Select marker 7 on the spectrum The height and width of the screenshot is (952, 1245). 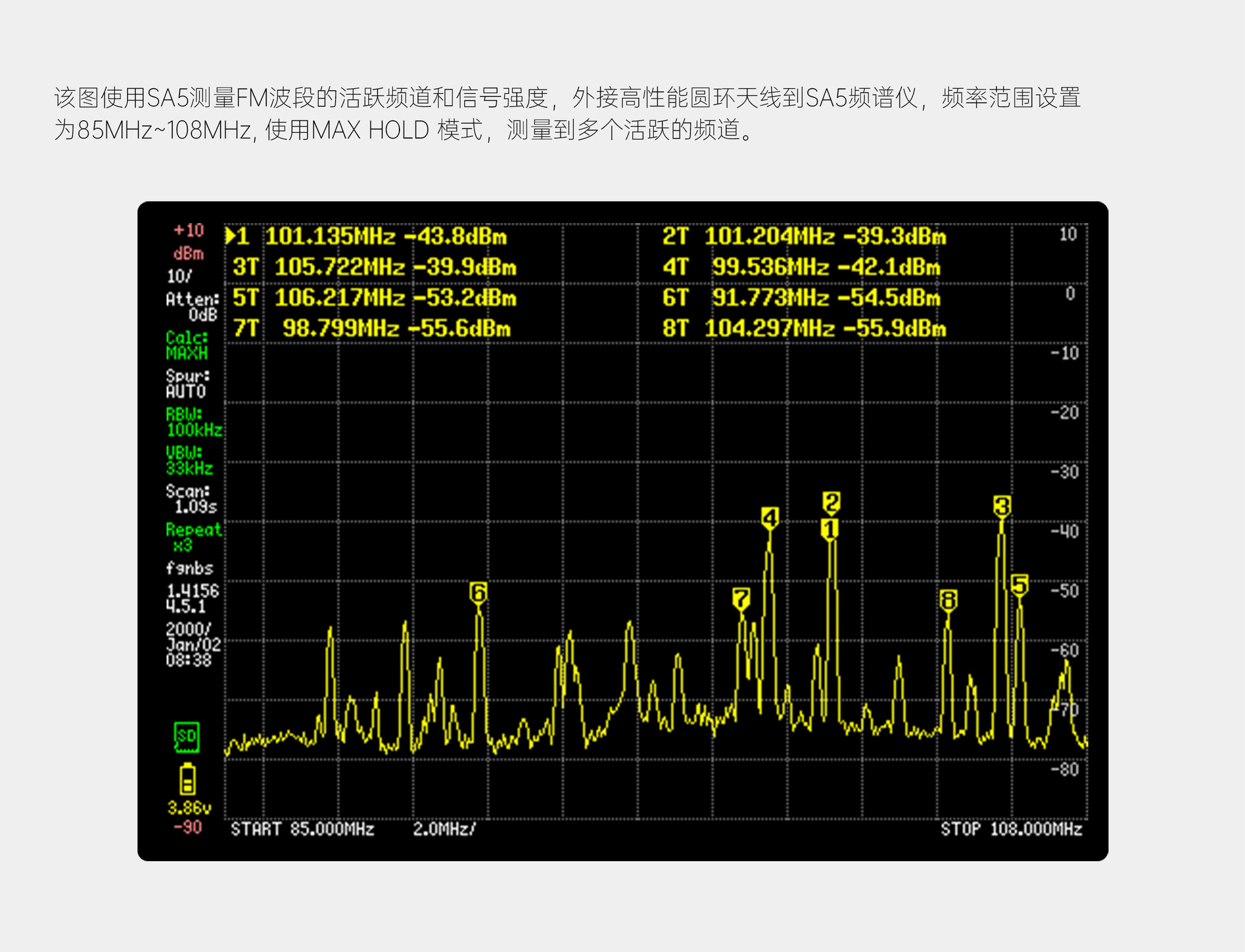(741, 599)
